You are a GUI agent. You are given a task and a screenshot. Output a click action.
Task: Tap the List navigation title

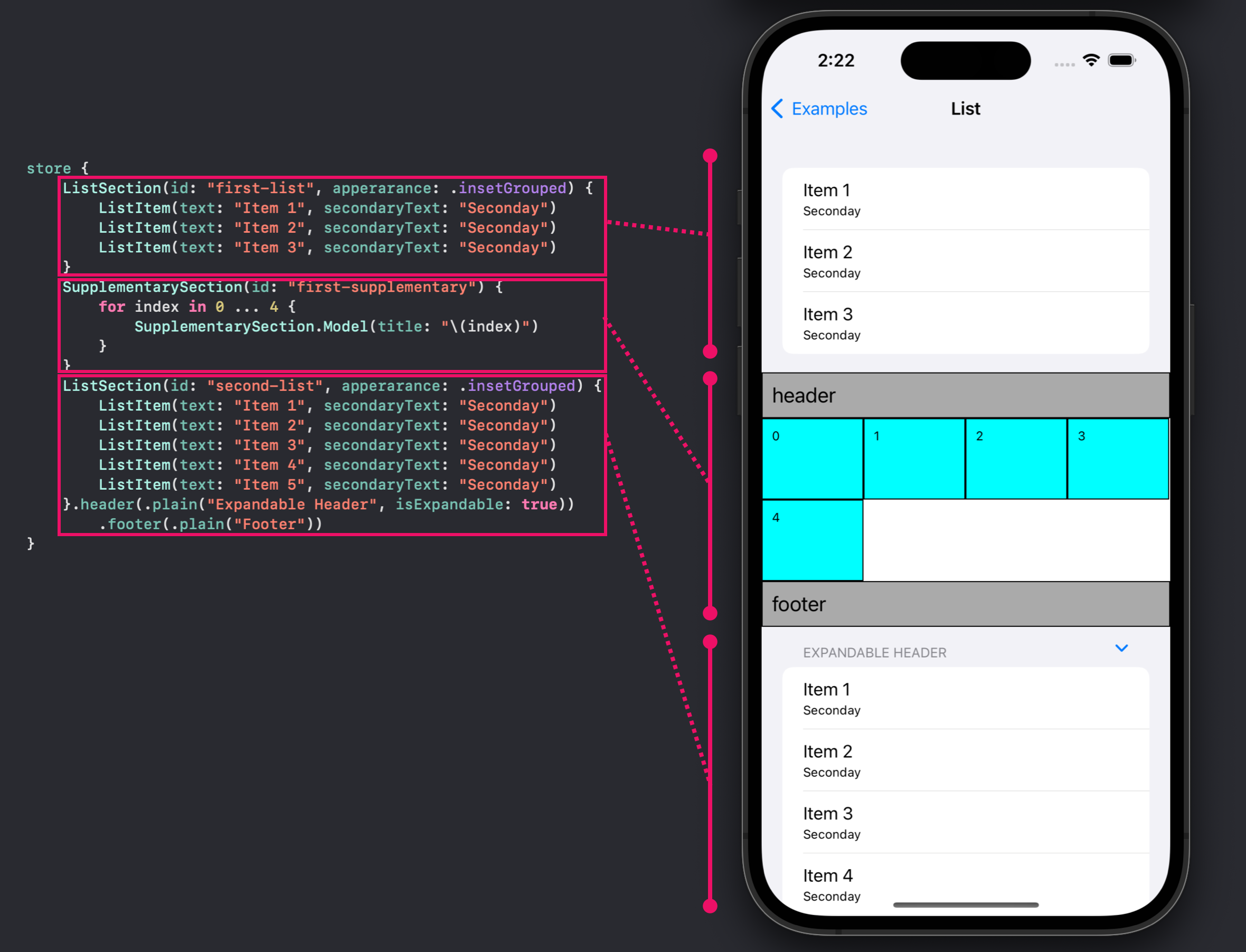click(x=966, y=108)
